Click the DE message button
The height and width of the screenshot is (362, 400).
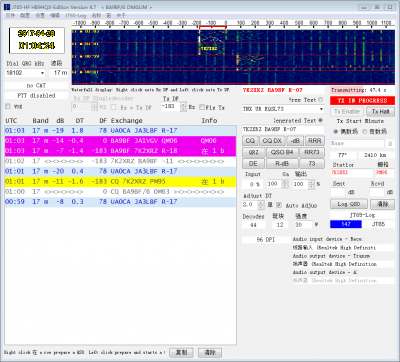pyautogui.click(x=253, y=164)
